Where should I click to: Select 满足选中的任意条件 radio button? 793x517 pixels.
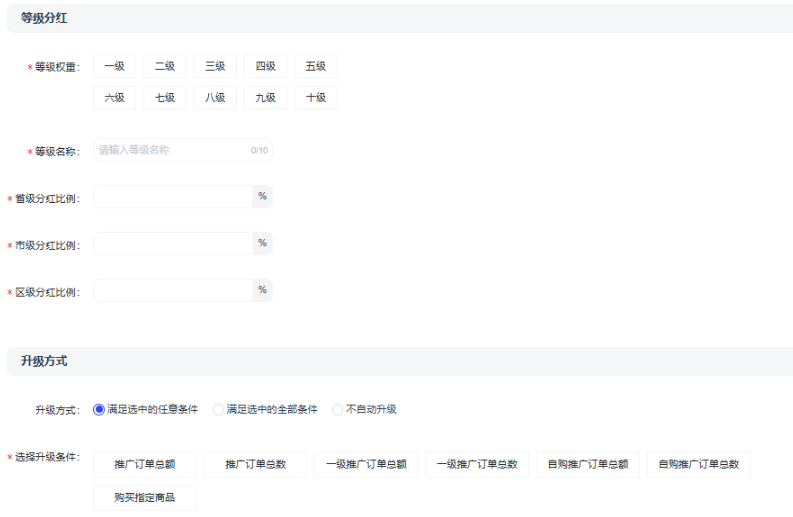99,410
